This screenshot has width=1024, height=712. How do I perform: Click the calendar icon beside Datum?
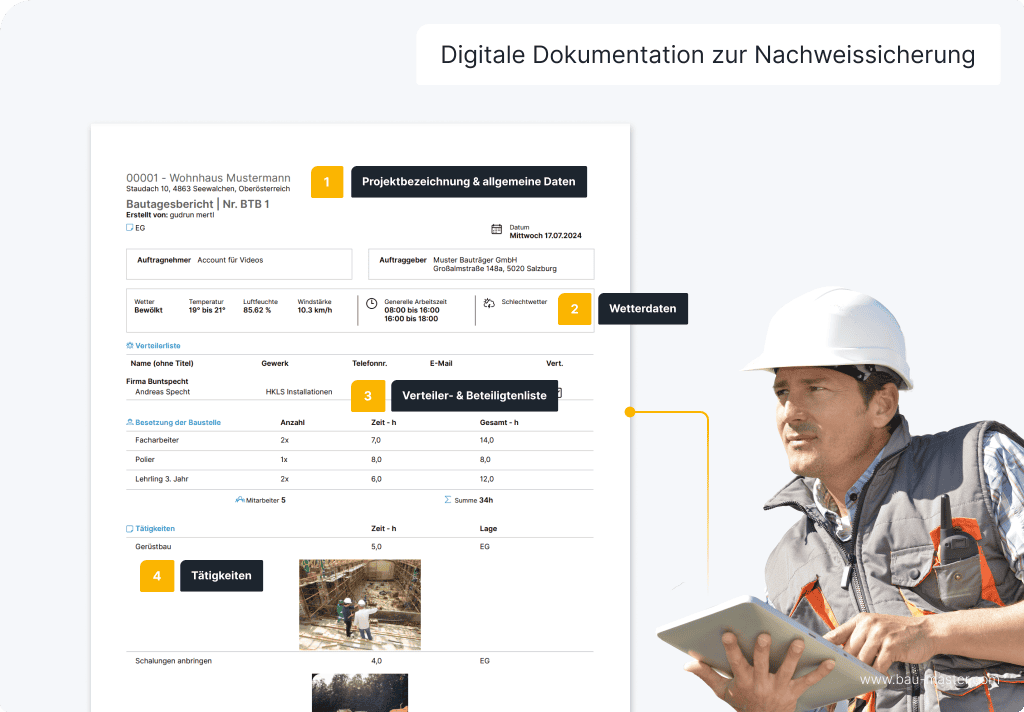tap(494, 227)
